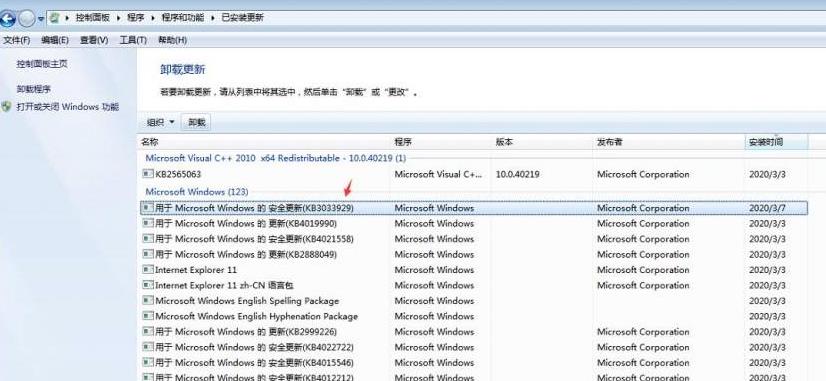The width and height of the screenshot is (826, 381).
Task: Select update KB2999226 entry
Action: click(246, 332)
